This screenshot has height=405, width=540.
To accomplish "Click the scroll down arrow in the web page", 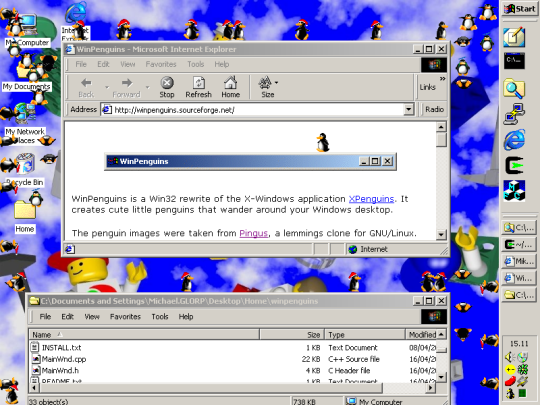I will click(x=441, y=235).
